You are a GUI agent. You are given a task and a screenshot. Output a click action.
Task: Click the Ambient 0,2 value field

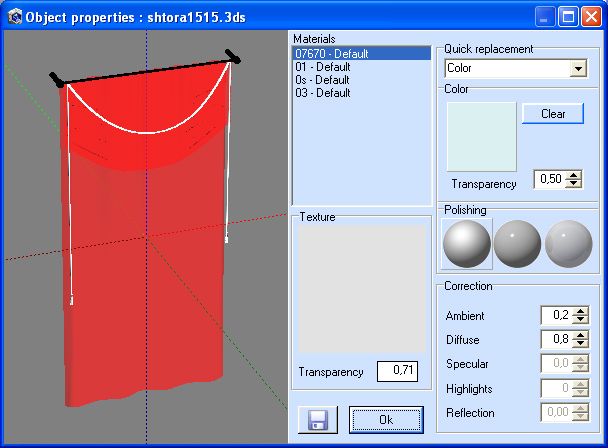coord(556,315)
